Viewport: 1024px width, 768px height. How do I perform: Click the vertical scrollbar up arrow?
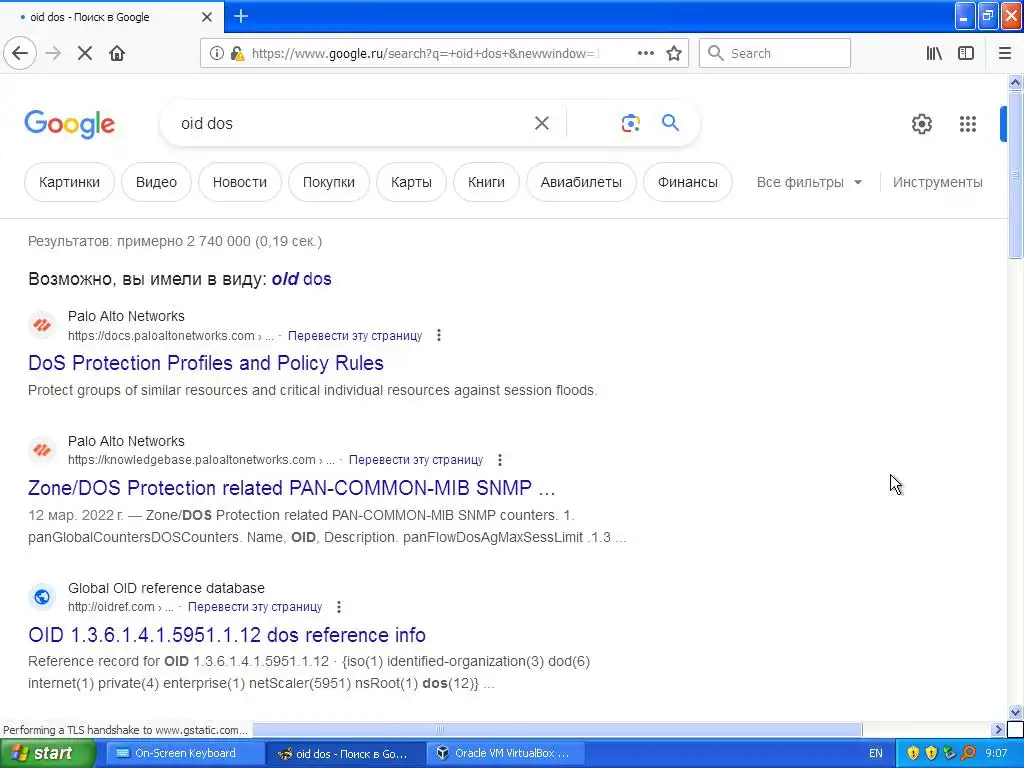[x=1015, y=82]
